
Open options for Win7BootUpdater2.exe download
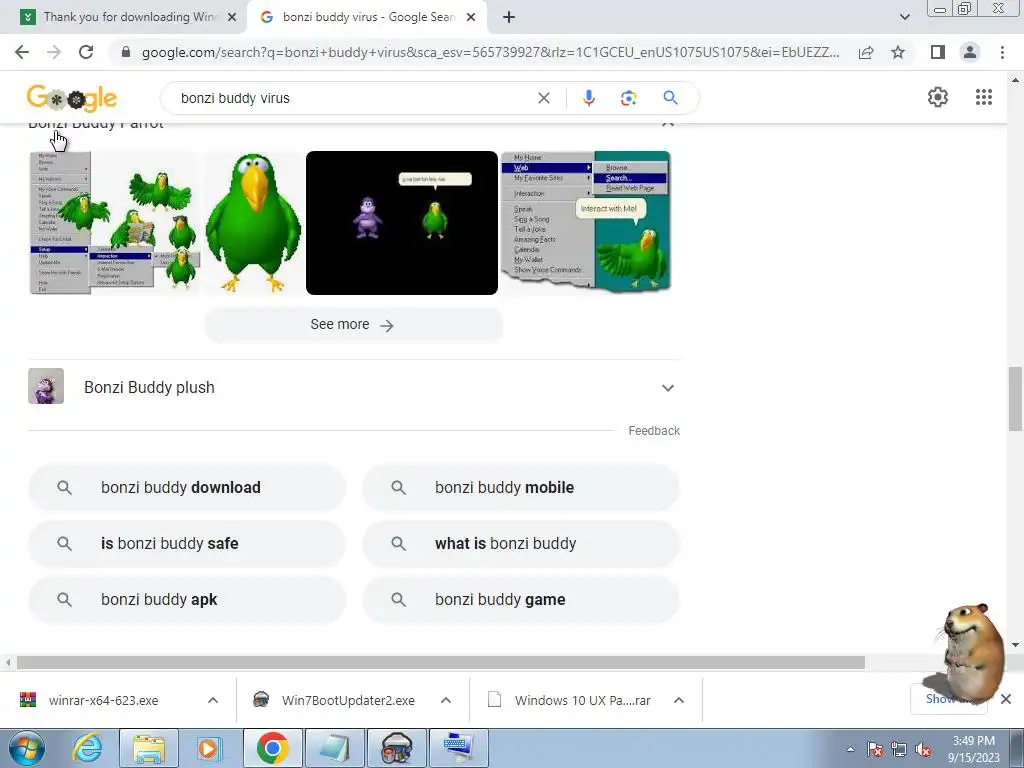click(446, 700)
